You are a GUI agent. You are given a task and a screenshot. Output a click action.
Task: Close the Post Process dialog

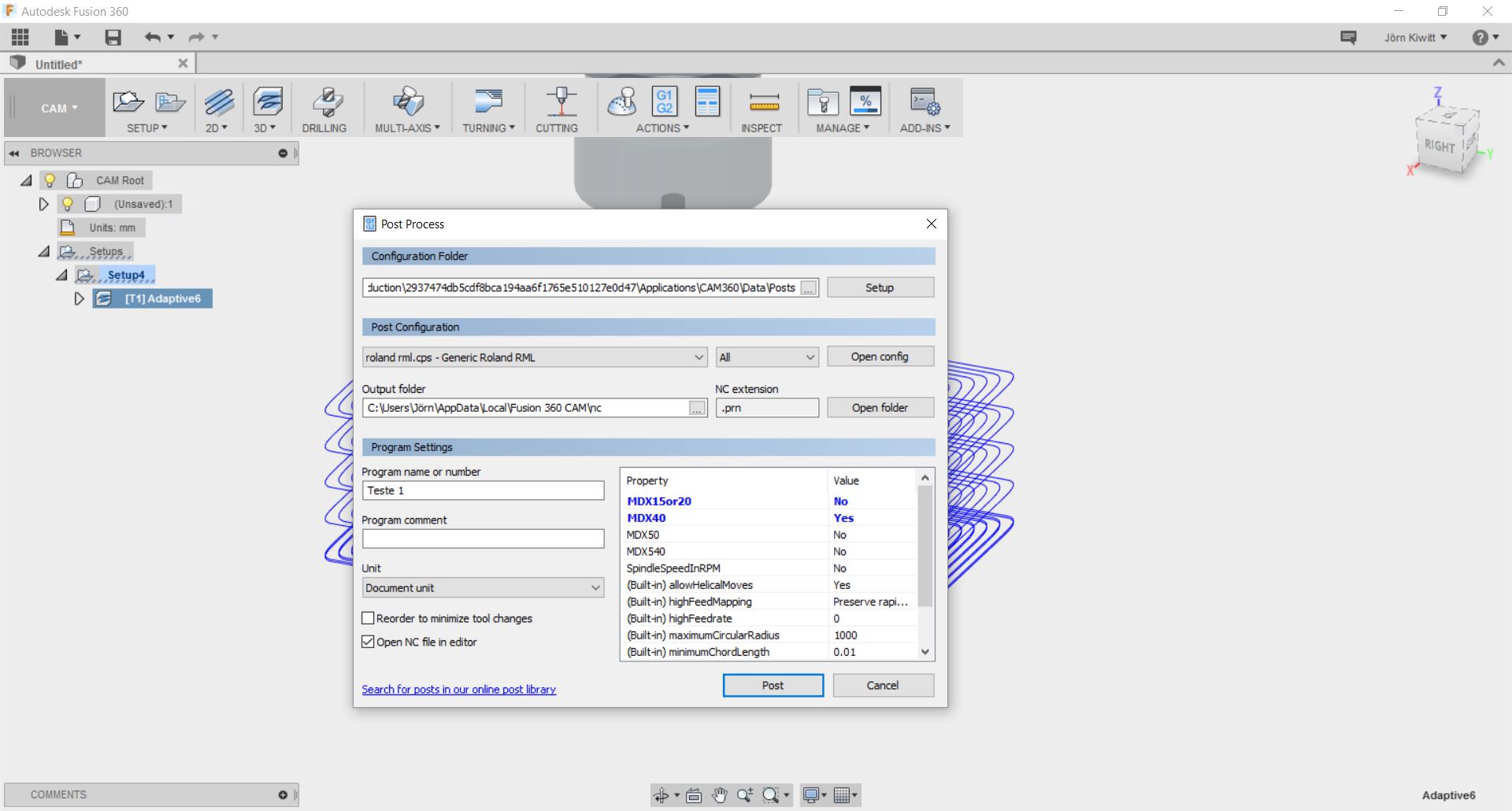[x=932, y=224]
